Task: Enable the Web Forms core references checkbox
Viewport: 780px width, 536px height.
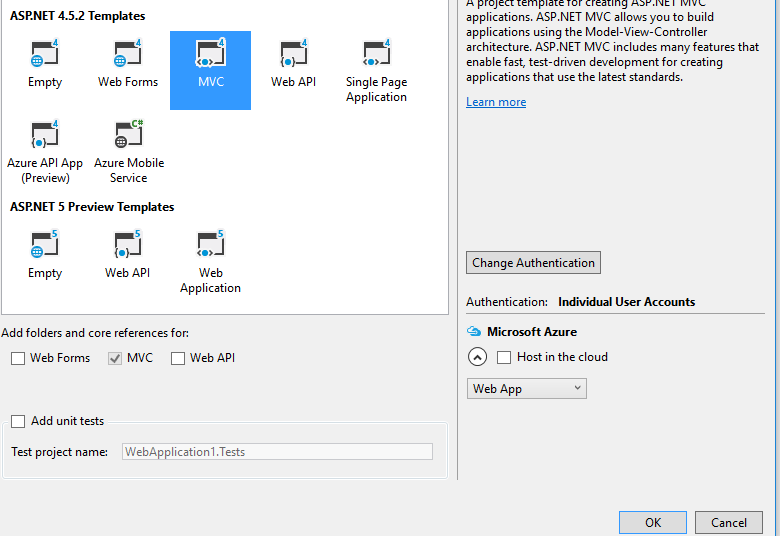Action: [18, 358]
